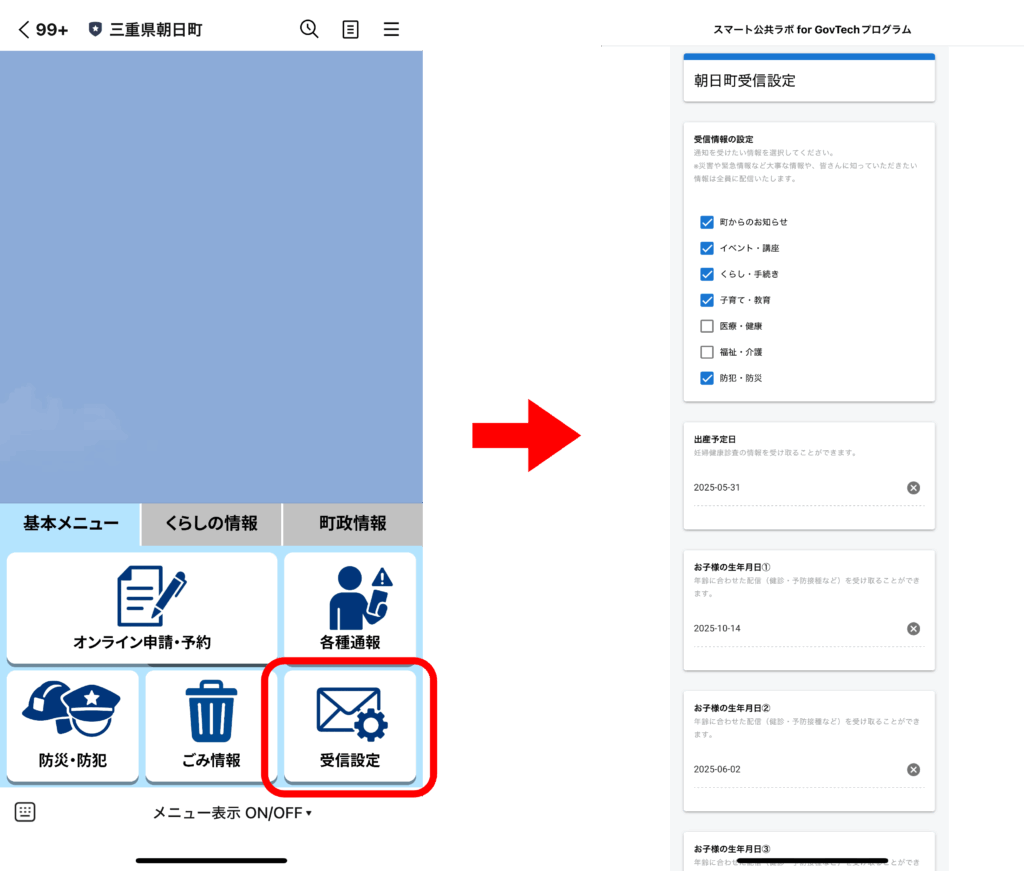Open the search icon in chat header
The height and width of the screenshot is (871, 1024).
(x=309, y=29)
